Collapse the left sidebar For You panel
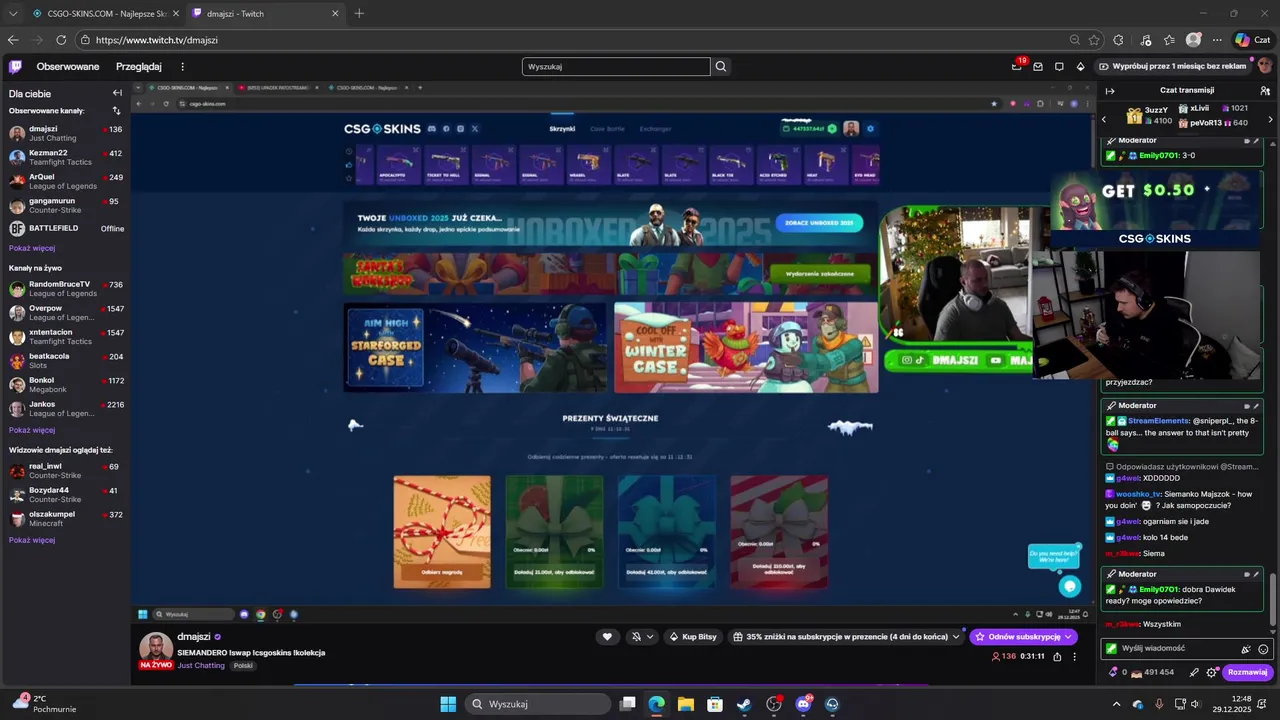Viewport: 1280px width, 720px height. click(117, 93)
